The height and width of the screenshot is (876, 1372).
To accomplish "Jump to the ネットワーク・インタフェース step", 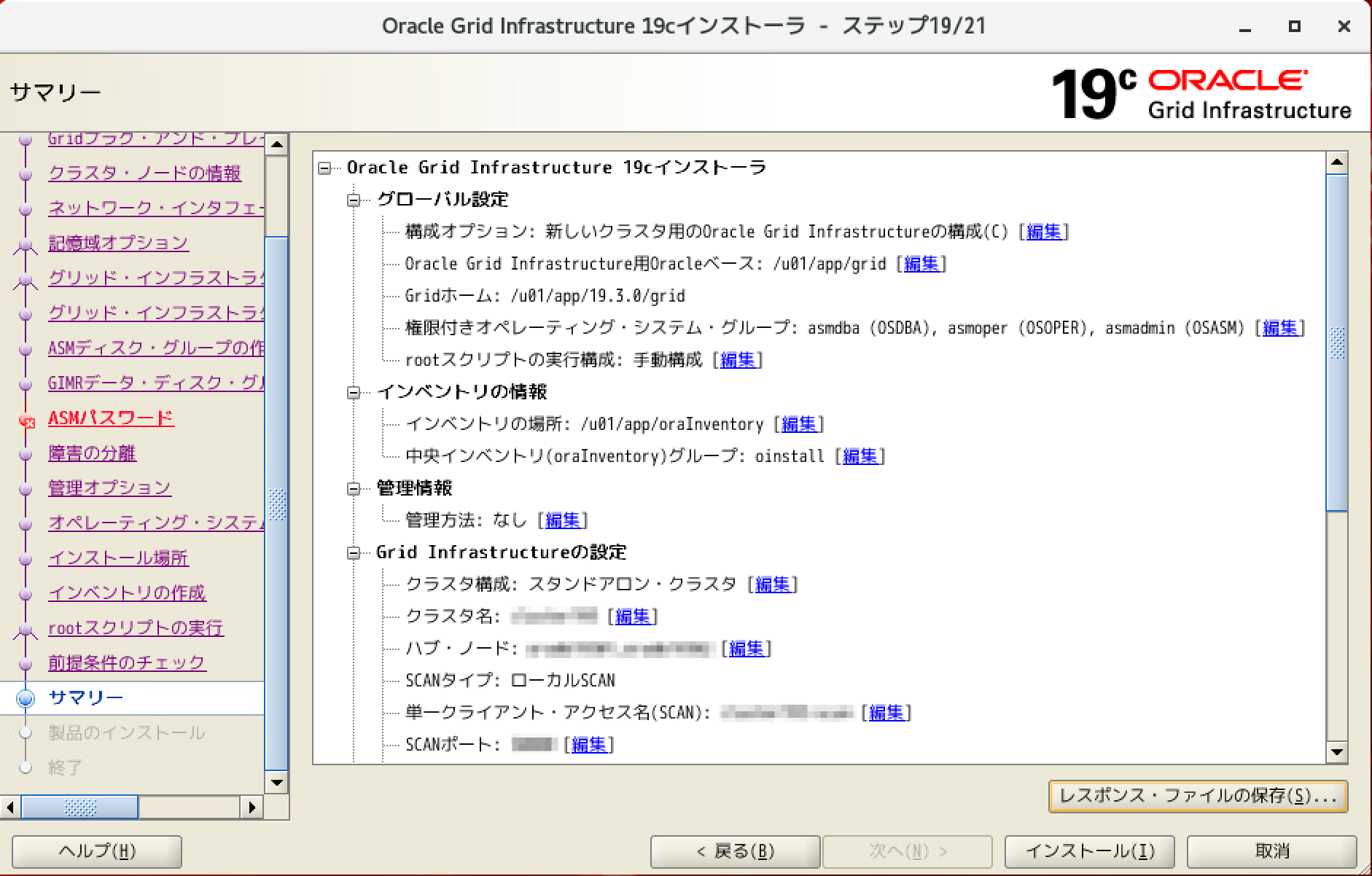I will pyautogui.click(x=156, y=208).
